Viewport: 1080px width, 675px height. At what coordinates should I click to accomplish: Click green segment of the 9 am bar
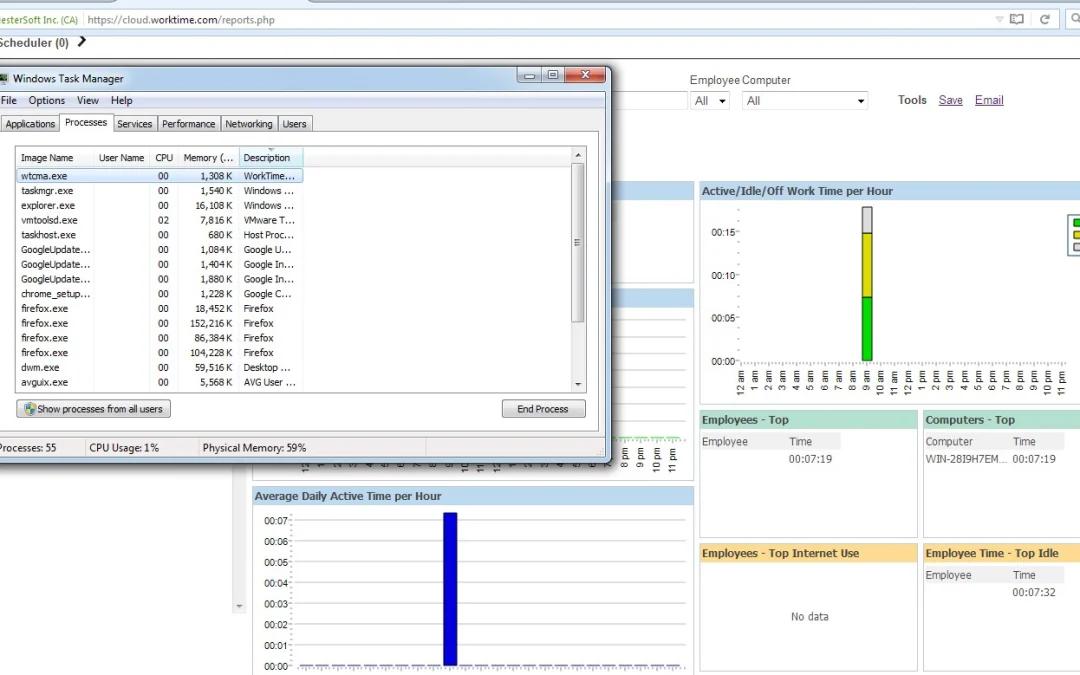point(867,329)
